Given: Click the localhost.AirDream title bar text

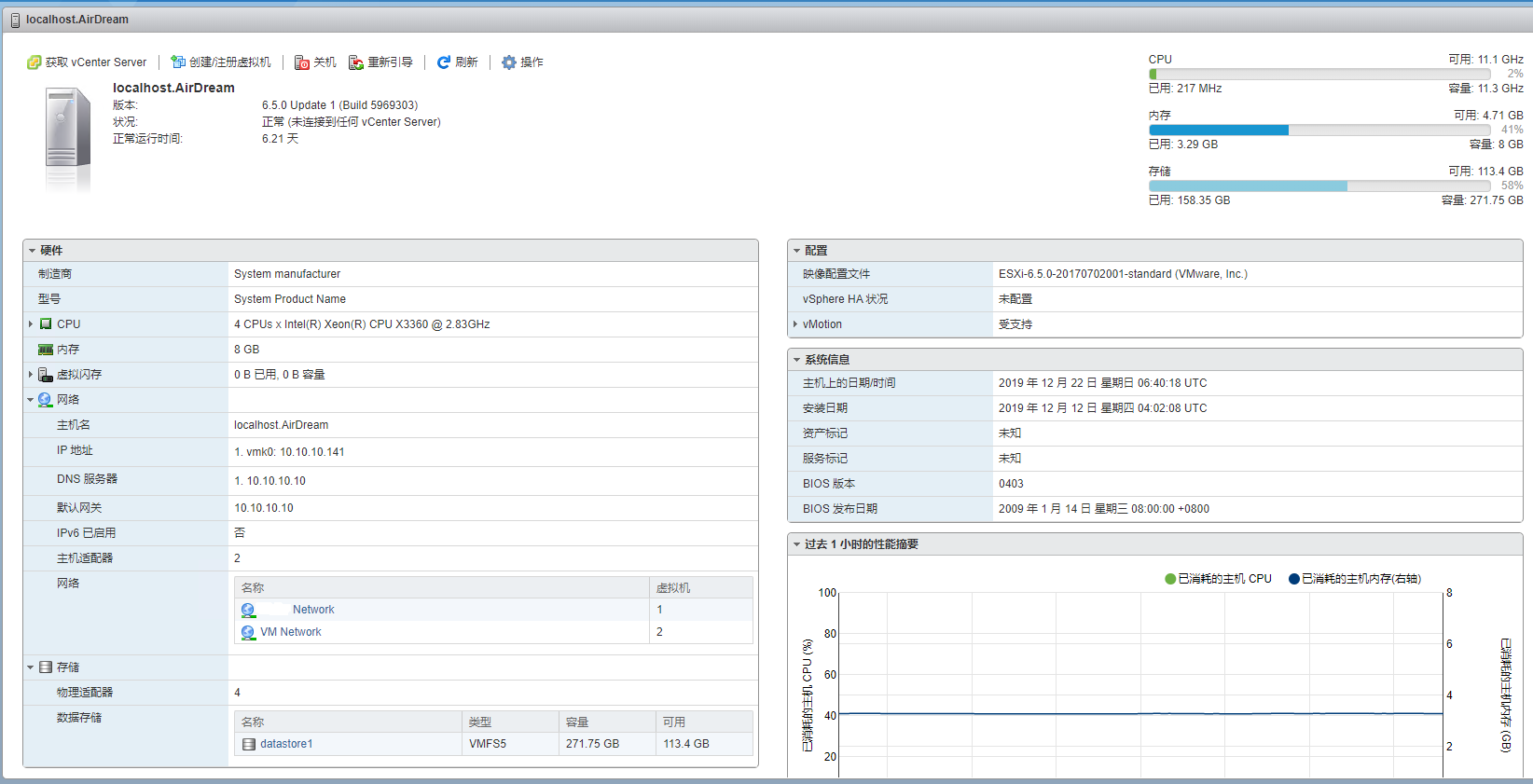Looking at the screenshot, I should (x=77, y=20).
